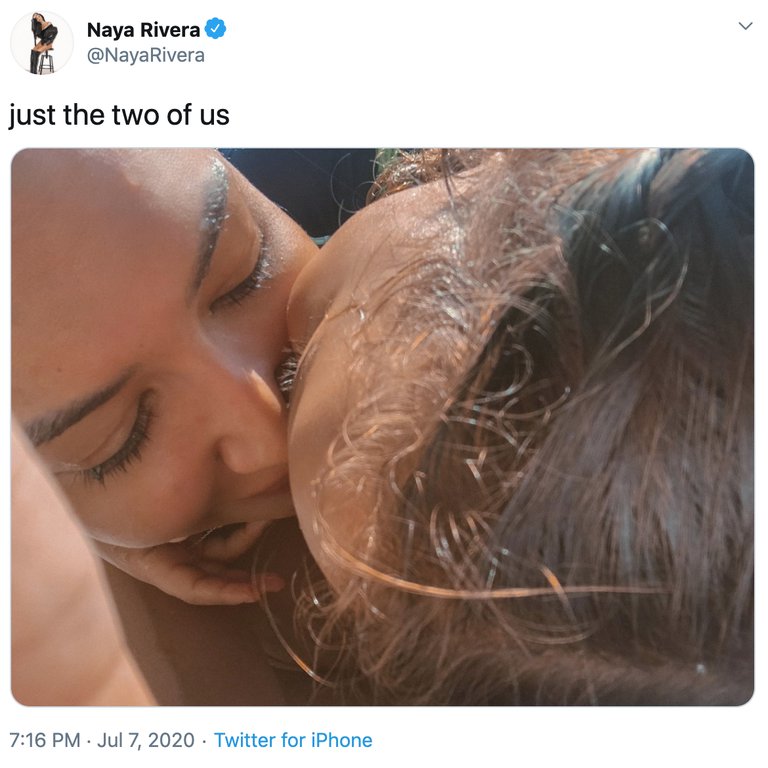Click the word "us" in the tweet
The image size is (768, 768).
click(215, 115)
